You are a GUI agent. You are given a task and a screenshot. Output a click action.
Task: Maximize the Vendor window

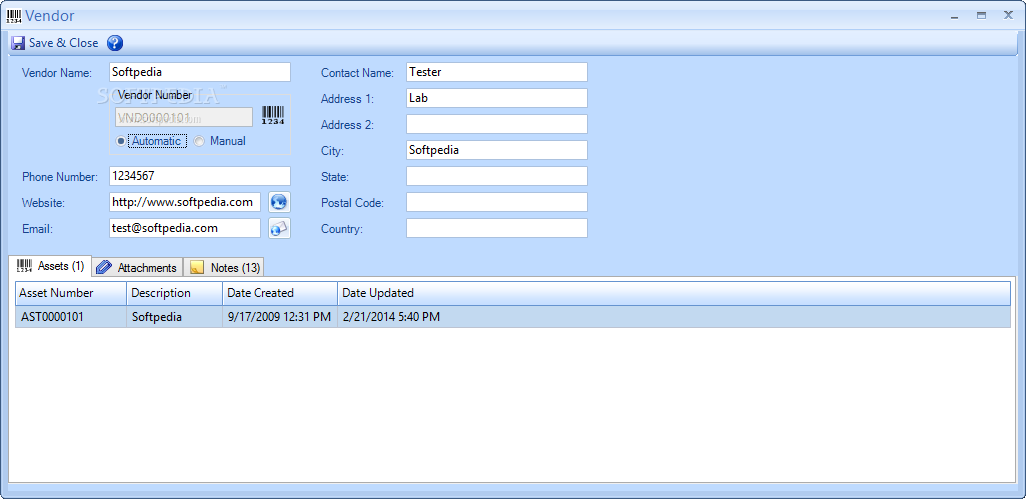[982, 16]
